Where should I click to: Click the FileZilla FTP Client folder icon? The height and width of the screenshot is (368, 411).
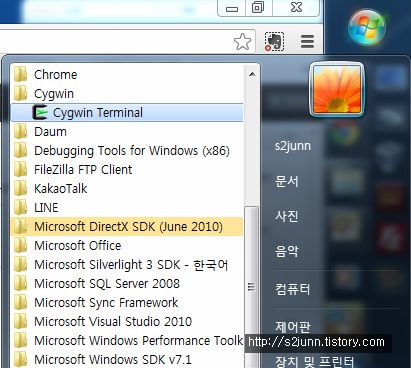(x=21, y=169)
